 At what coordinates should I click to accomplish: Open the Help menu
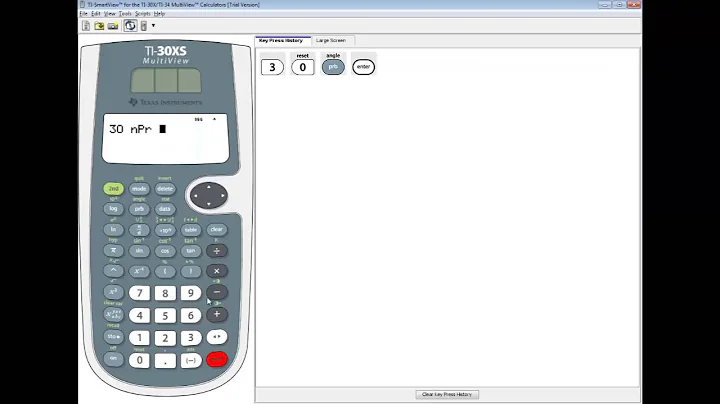(x=159, y=14)
